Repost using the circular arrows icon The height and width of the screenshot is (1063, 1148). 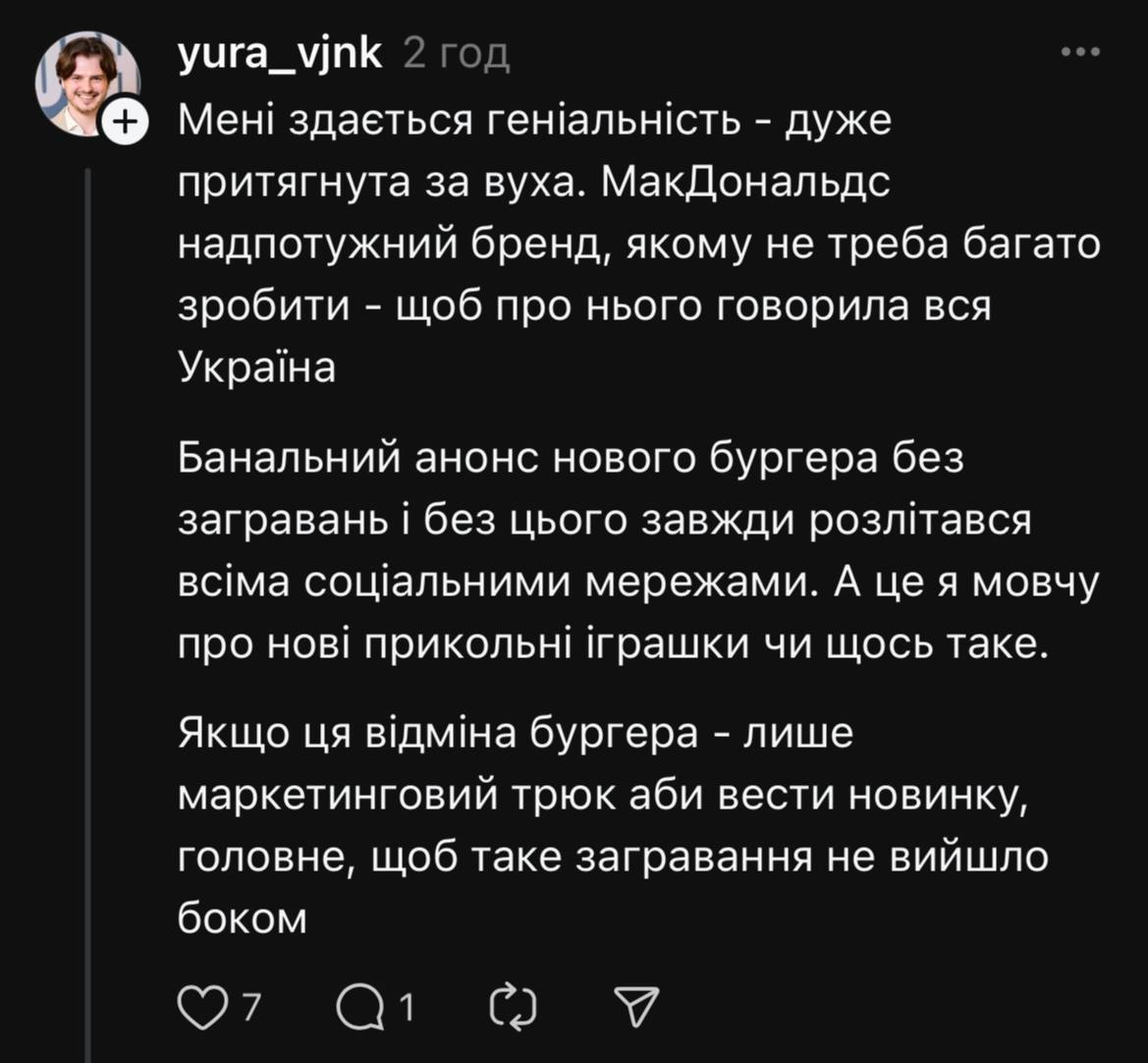[x=513, y=1009]
